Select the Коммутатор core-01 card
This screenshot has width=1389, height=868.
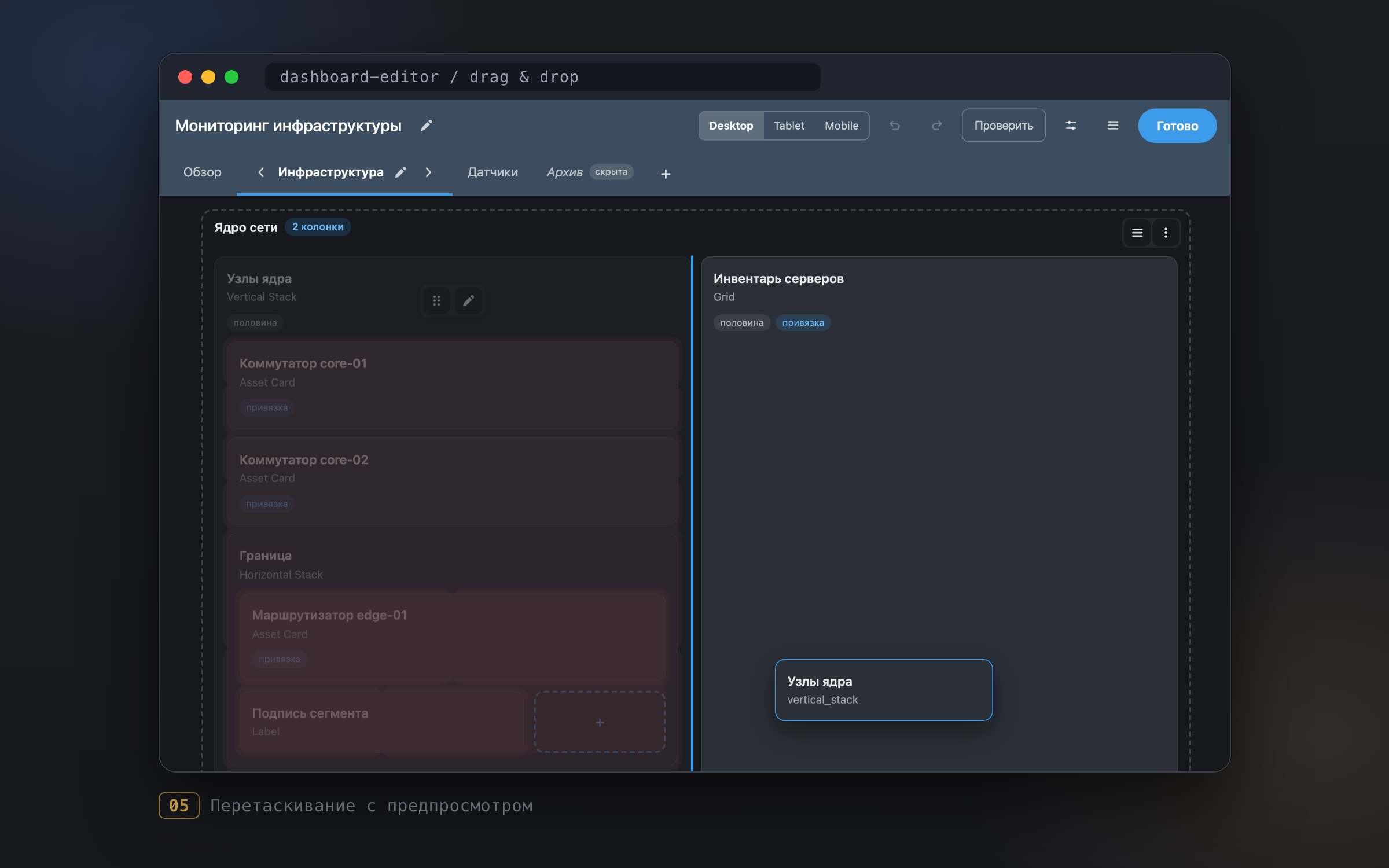click(453, 384)
